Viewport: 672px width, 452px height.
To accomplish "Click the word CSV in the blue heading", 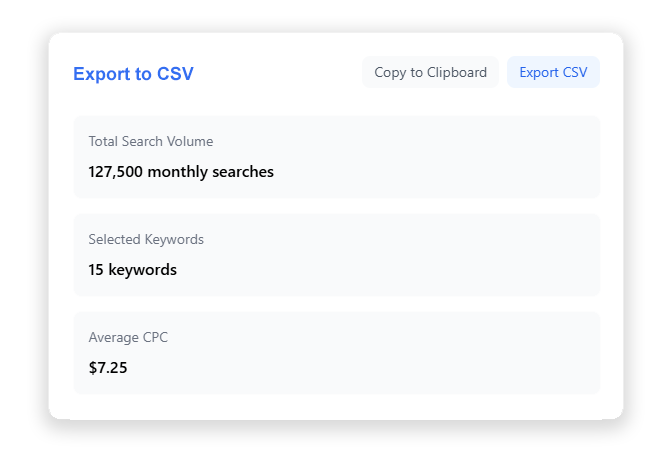I will point(175,74).
